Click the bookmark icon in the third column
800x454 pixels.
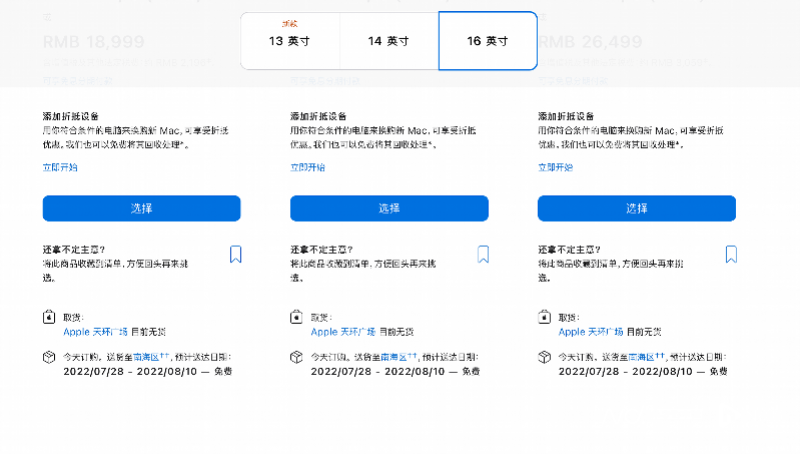point(731,254)
